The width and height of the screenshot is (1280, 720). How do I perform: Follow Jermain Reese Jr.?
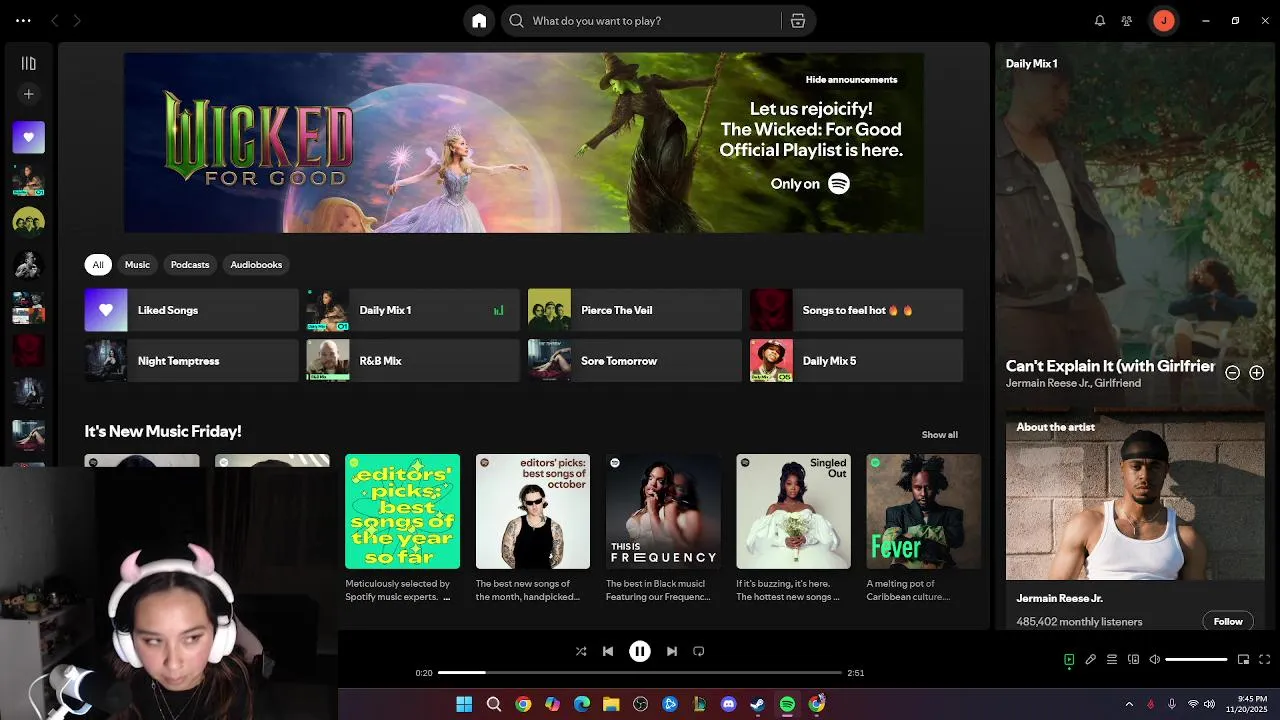coord(1228,621)
